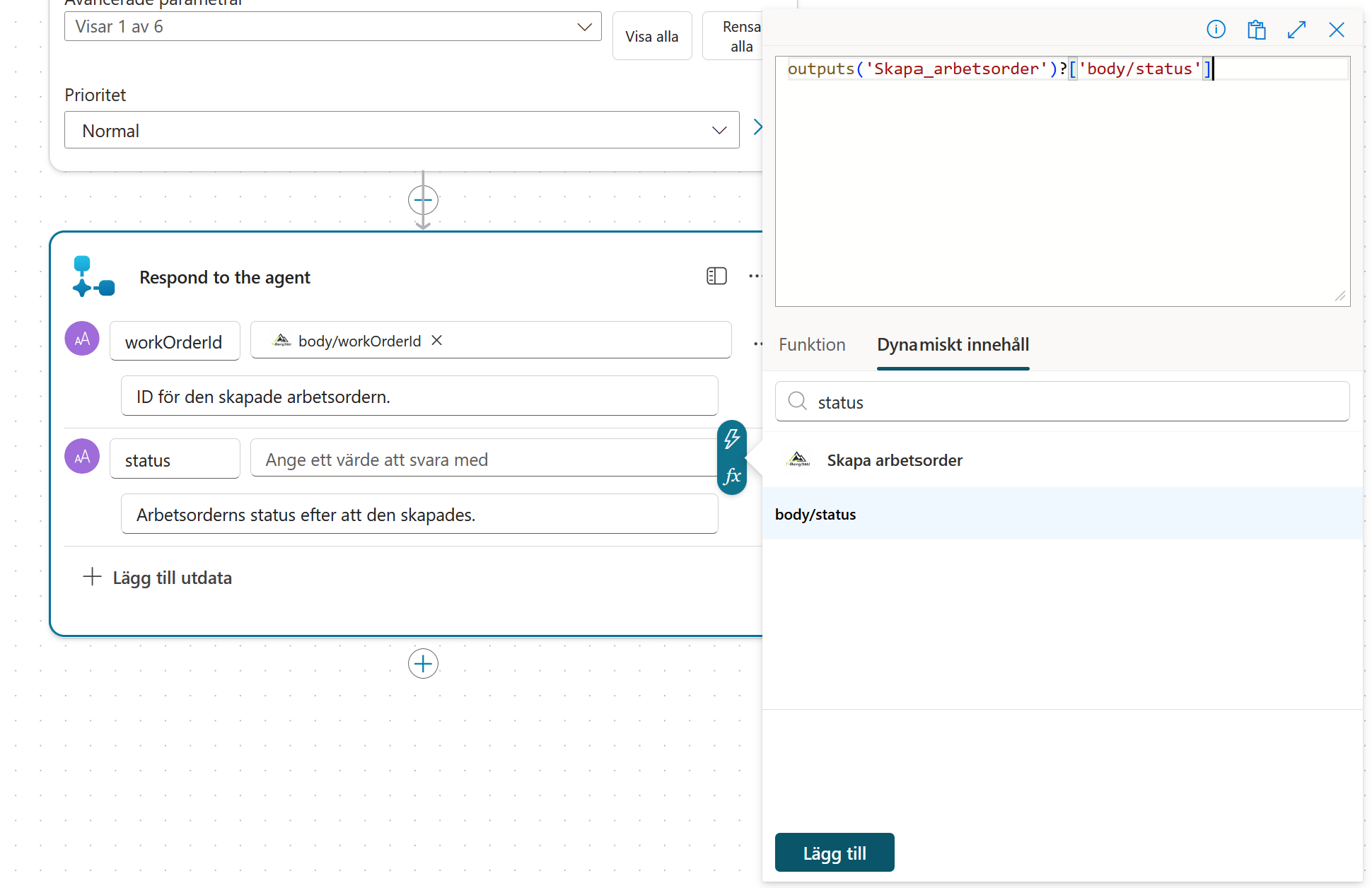Open the workOrderId row options menu

pos(757,344)
